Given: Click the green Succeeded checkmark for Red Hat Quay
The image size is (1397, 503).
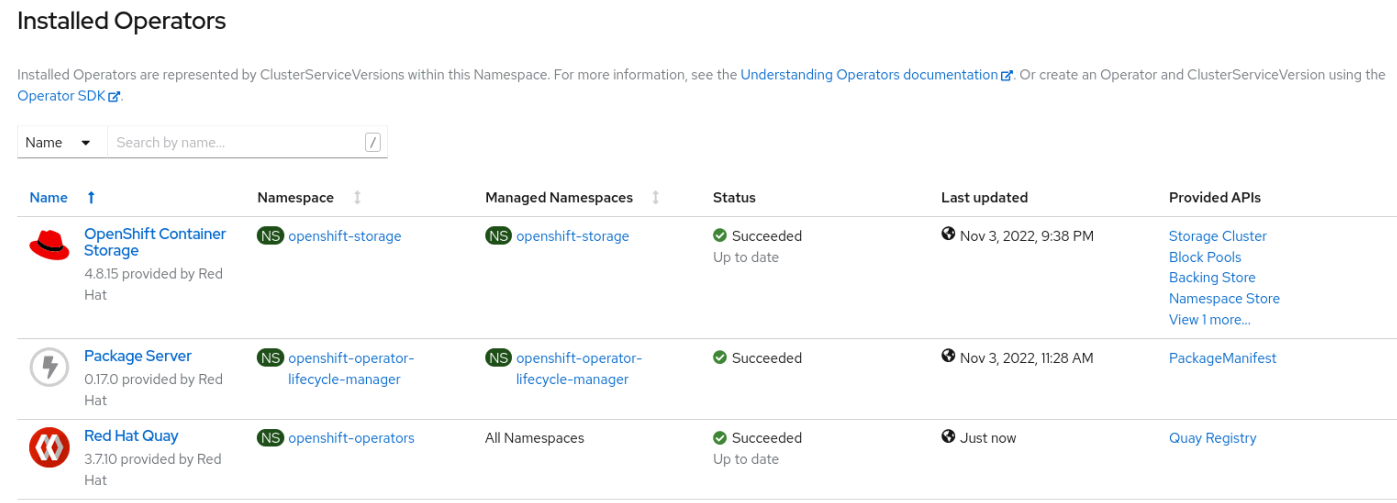Looking at the screenshot, I should 720,438.
